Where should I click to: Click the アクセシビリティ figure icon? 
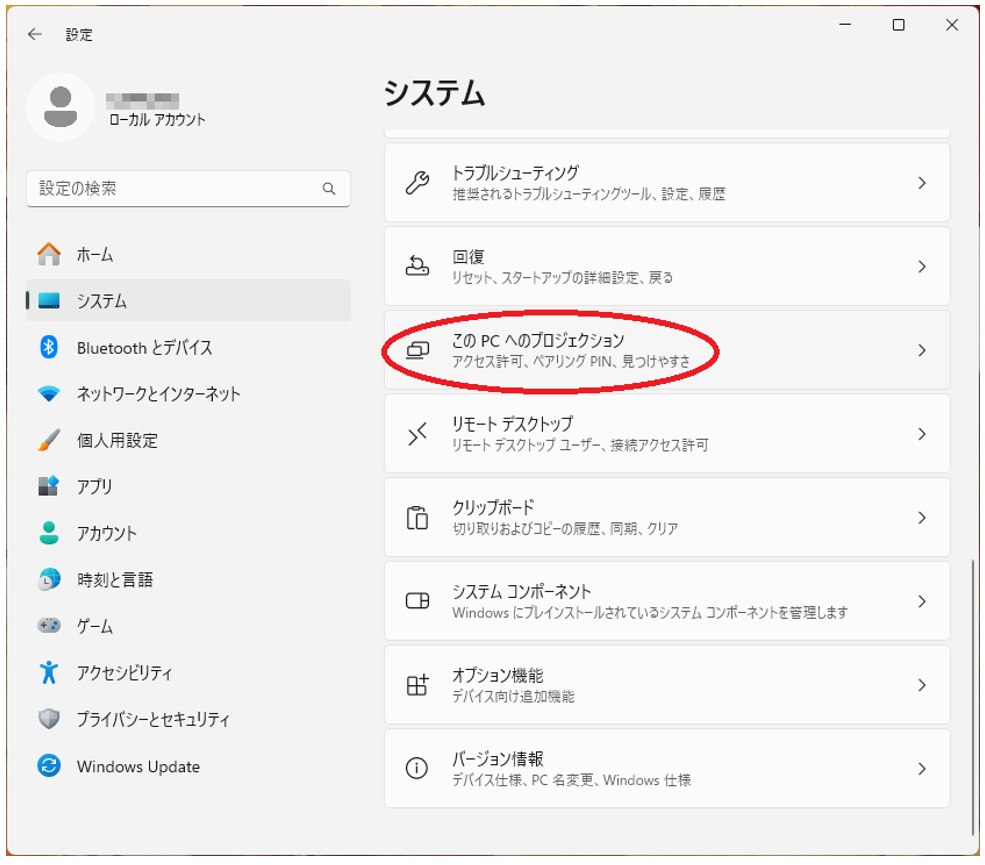tap(49, 672)
